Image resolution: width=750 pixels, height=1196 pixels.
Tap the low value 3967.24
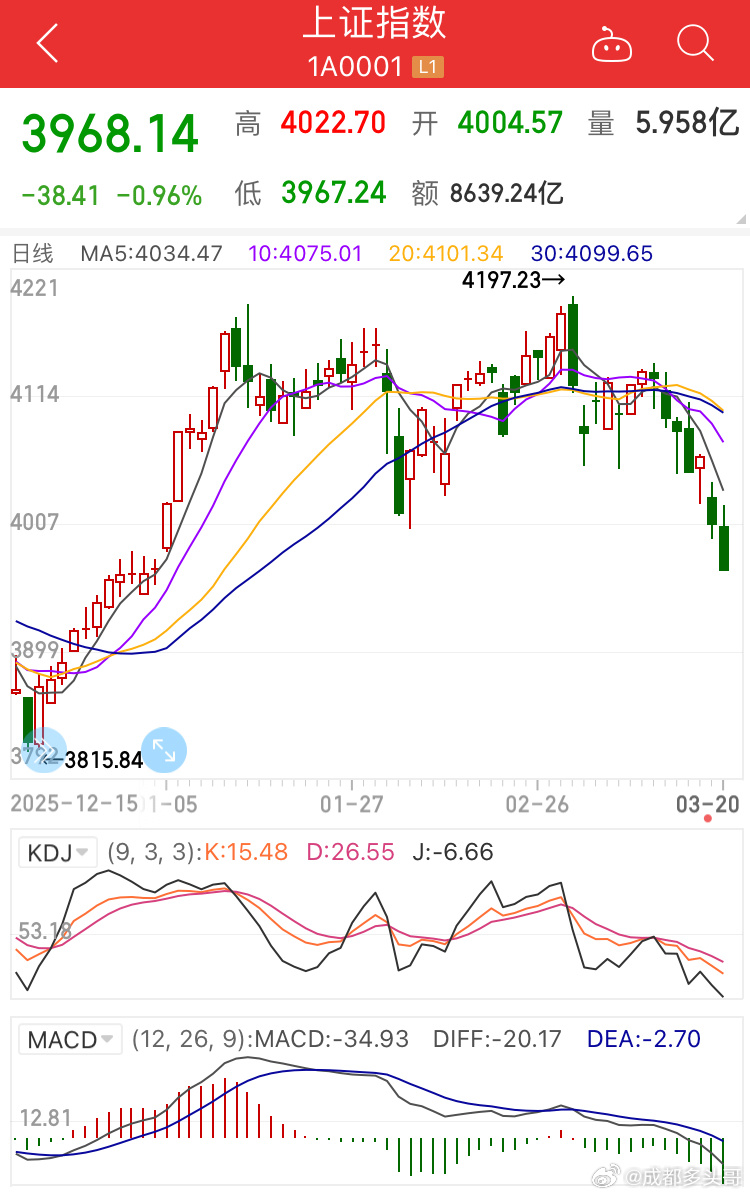pos(333,193)
